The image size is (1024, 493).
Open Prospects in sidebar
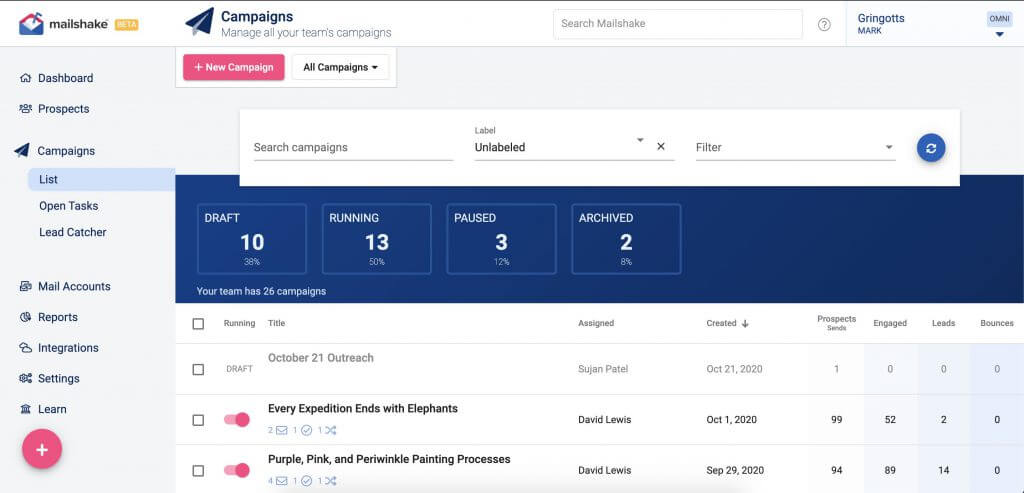click(x=63, y=109)
